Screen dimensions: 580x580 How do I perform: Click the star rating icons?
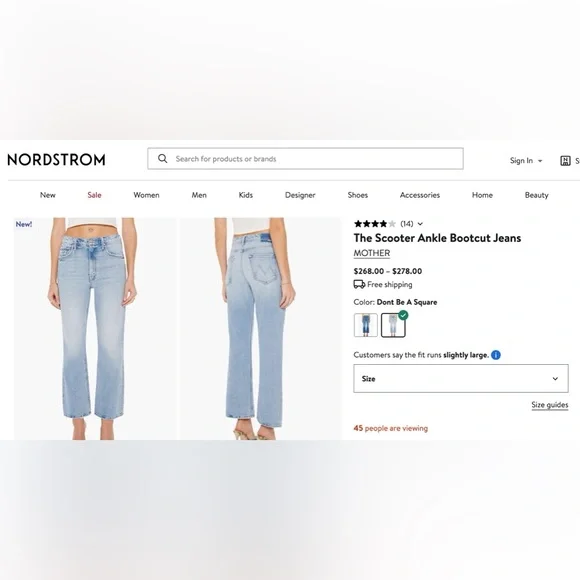click(x=375, y=224)
